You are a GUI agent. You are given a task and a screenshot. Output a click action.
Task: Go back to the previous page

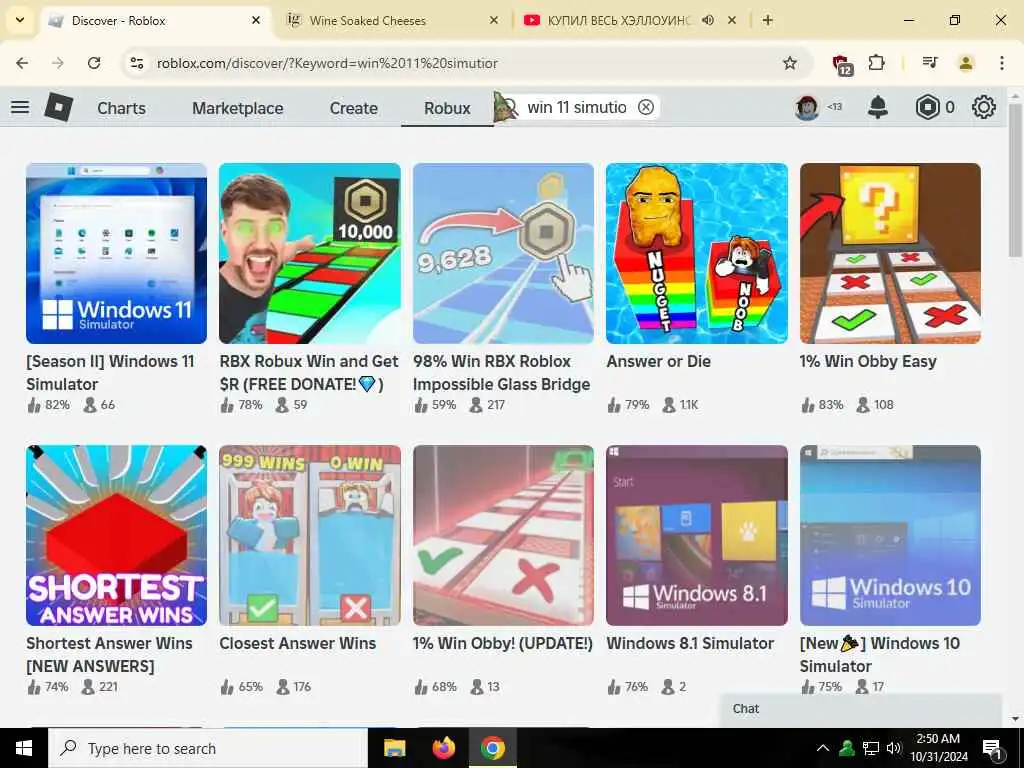[22, 63]
